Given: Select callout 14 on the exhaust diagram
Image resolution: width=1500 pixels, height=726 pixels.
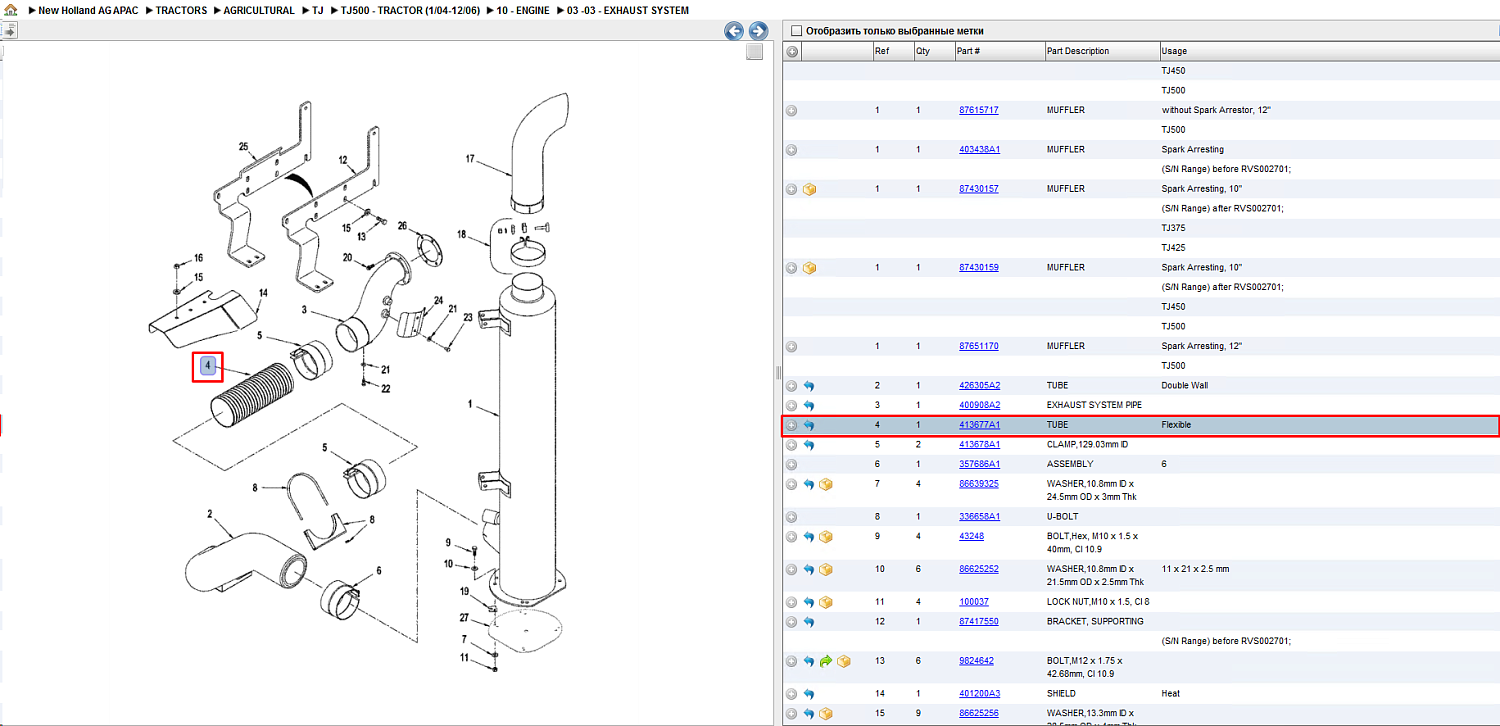Looking at the screenshot, I should pyautogui.click(x=264, y=293).
